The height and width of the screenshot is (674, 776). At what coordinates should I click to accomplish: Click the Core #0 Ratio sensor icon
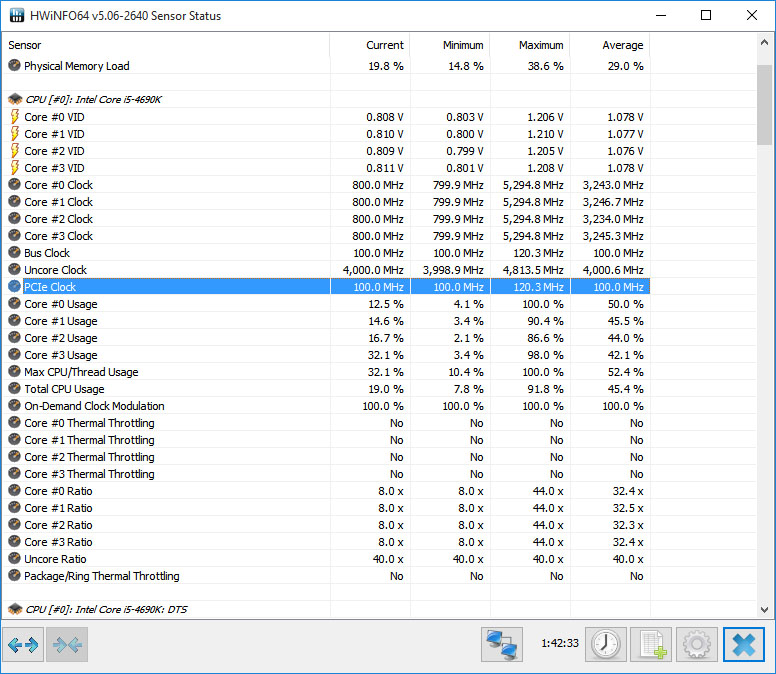click(x=15, y=490)
